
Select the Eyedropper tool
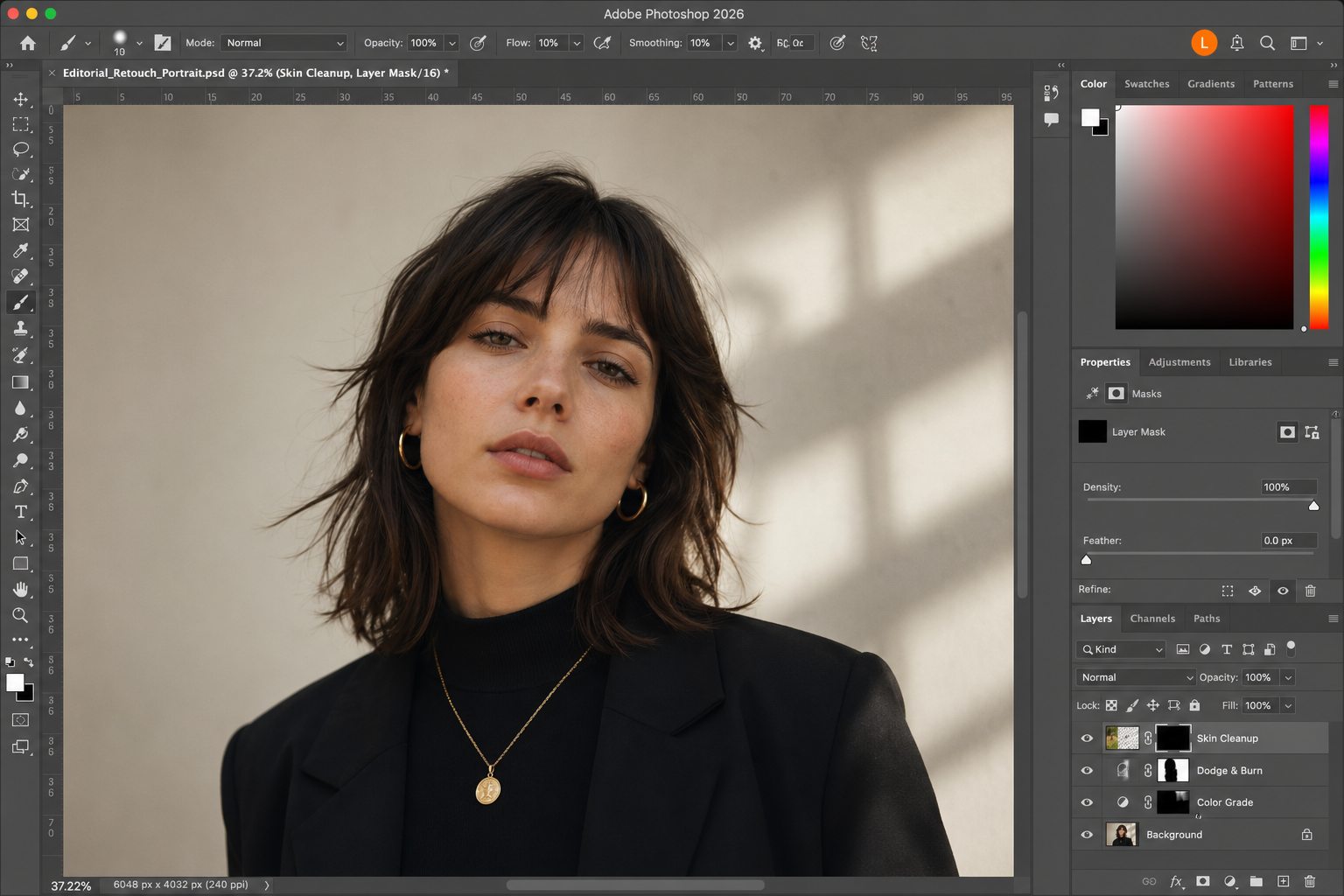pos(20,251)
